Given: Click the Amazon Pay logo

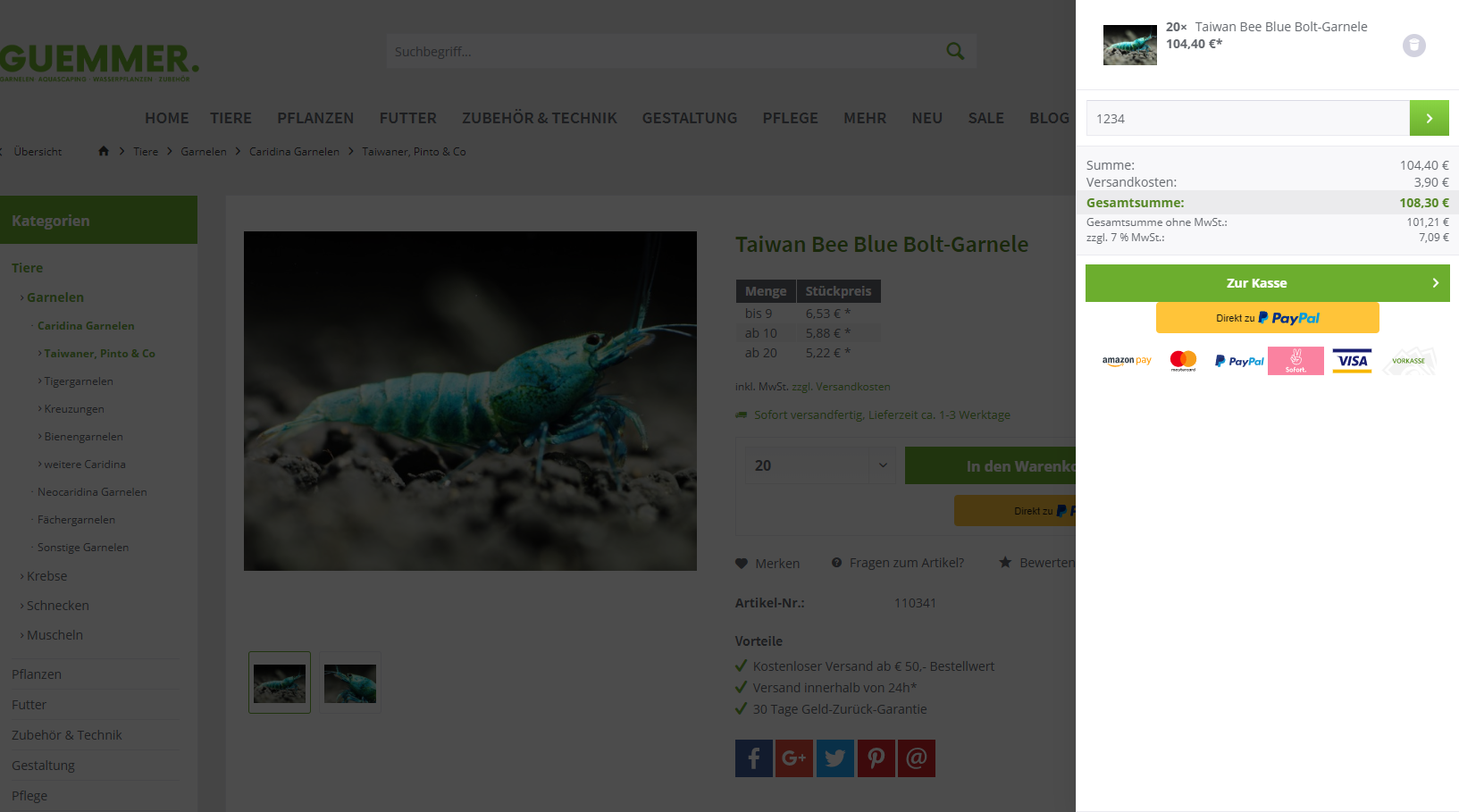Looking at the screenshot, I should pyautogui.click(x=1127, y=361).
